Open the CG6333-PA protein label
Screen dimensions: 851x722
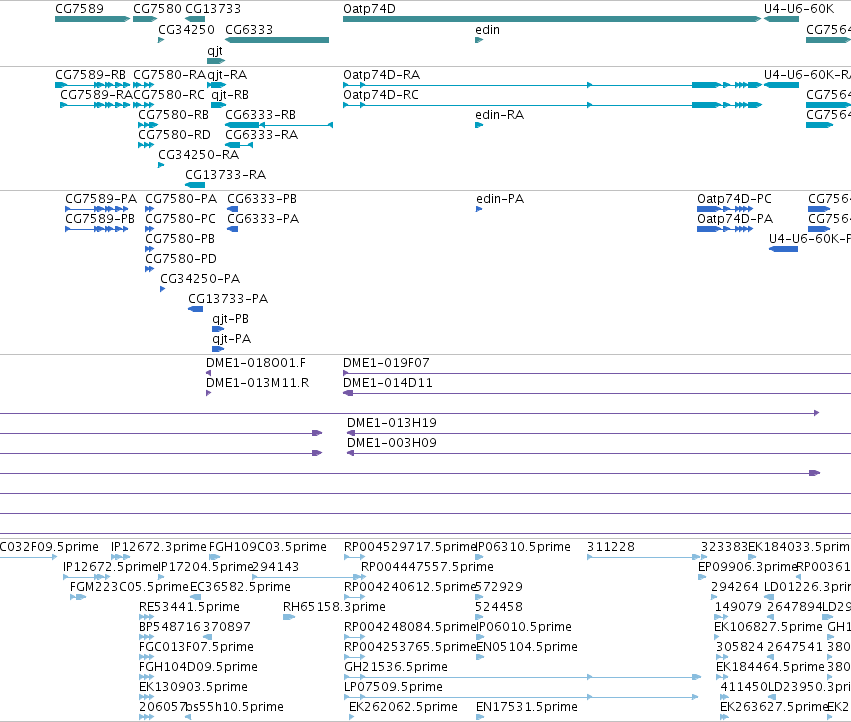click(263, 219)
